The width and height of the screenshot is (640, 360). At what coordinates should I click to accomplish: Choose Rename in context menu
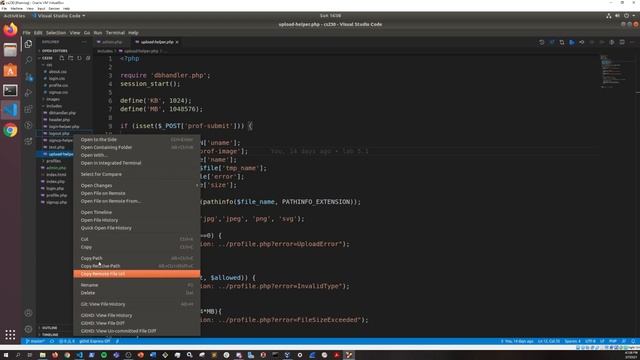pyautogui.click(x=137, y=285)
